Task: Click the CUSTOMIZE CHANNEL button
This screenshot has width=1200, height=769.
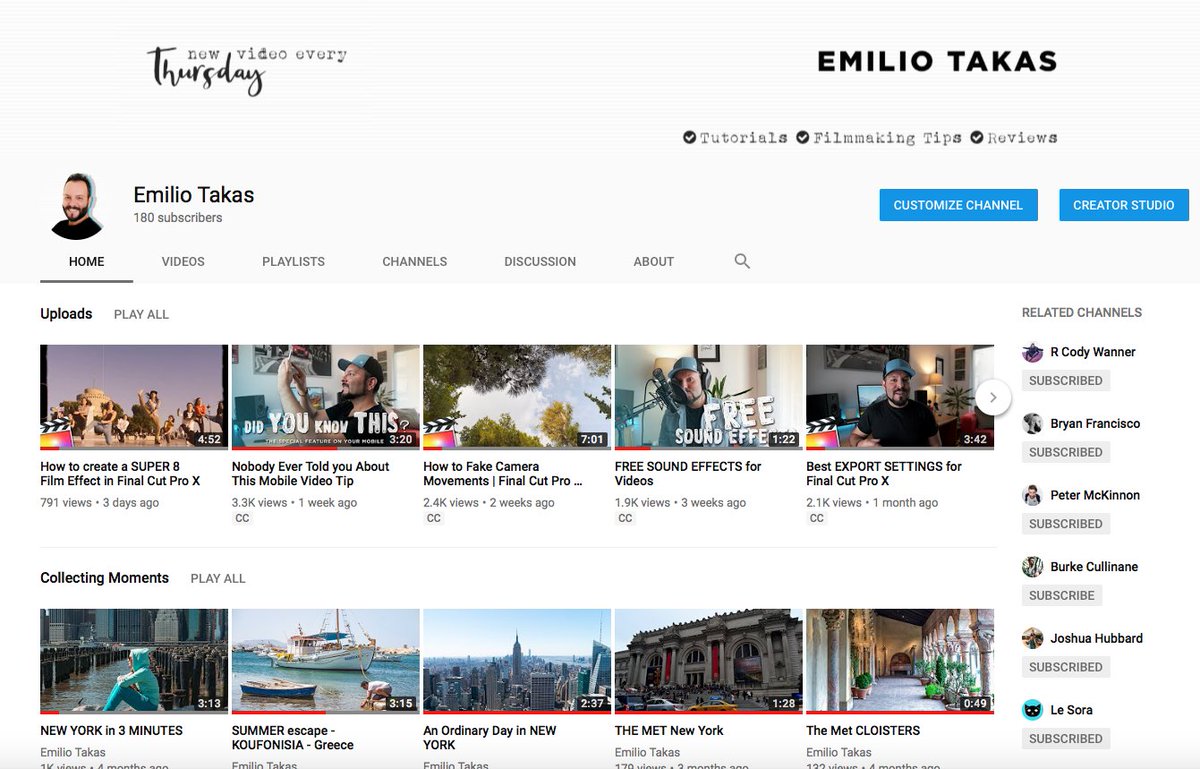Action: click(958, 205)
